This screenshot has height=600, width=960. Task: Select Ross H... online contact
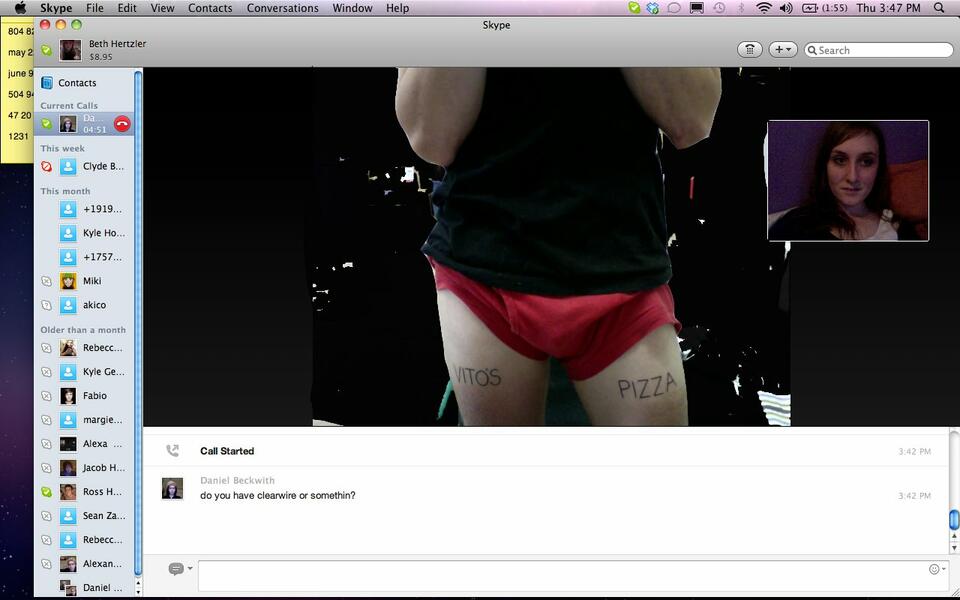point(84,492)
